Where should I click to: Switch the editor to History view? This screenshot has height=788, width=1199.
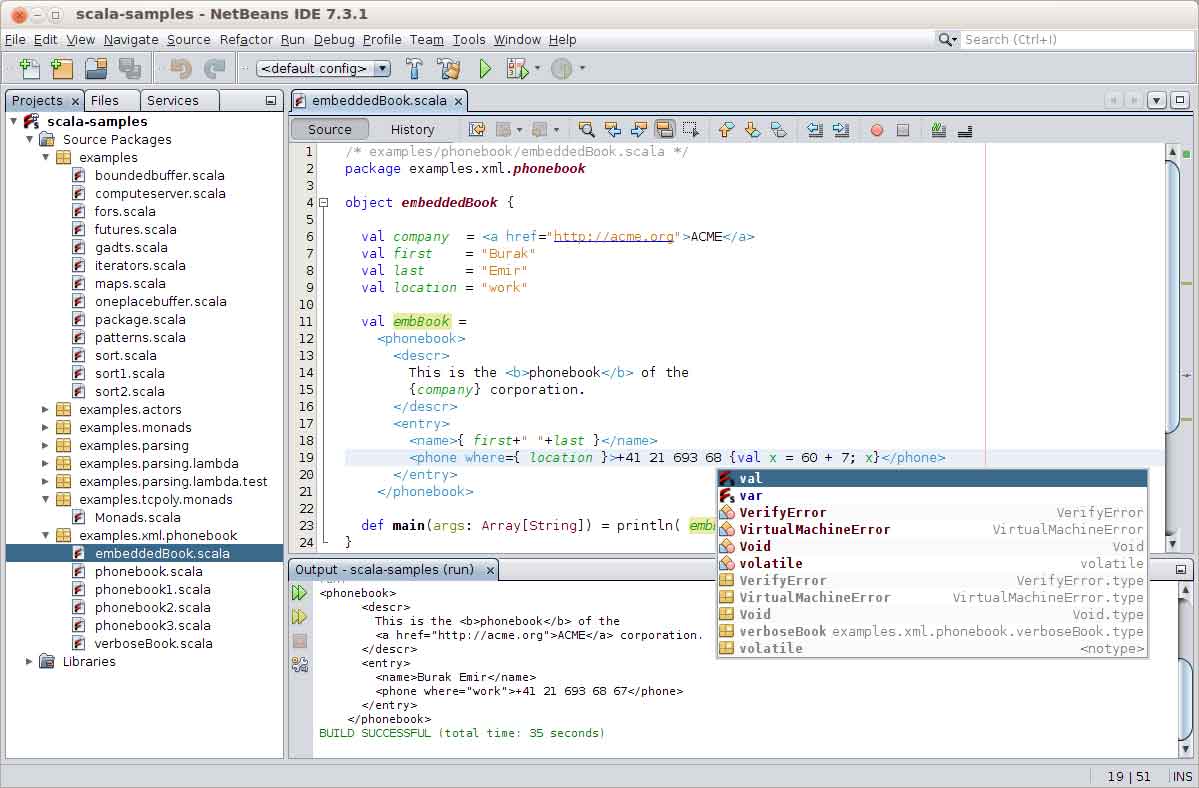(x=412, y=129)
